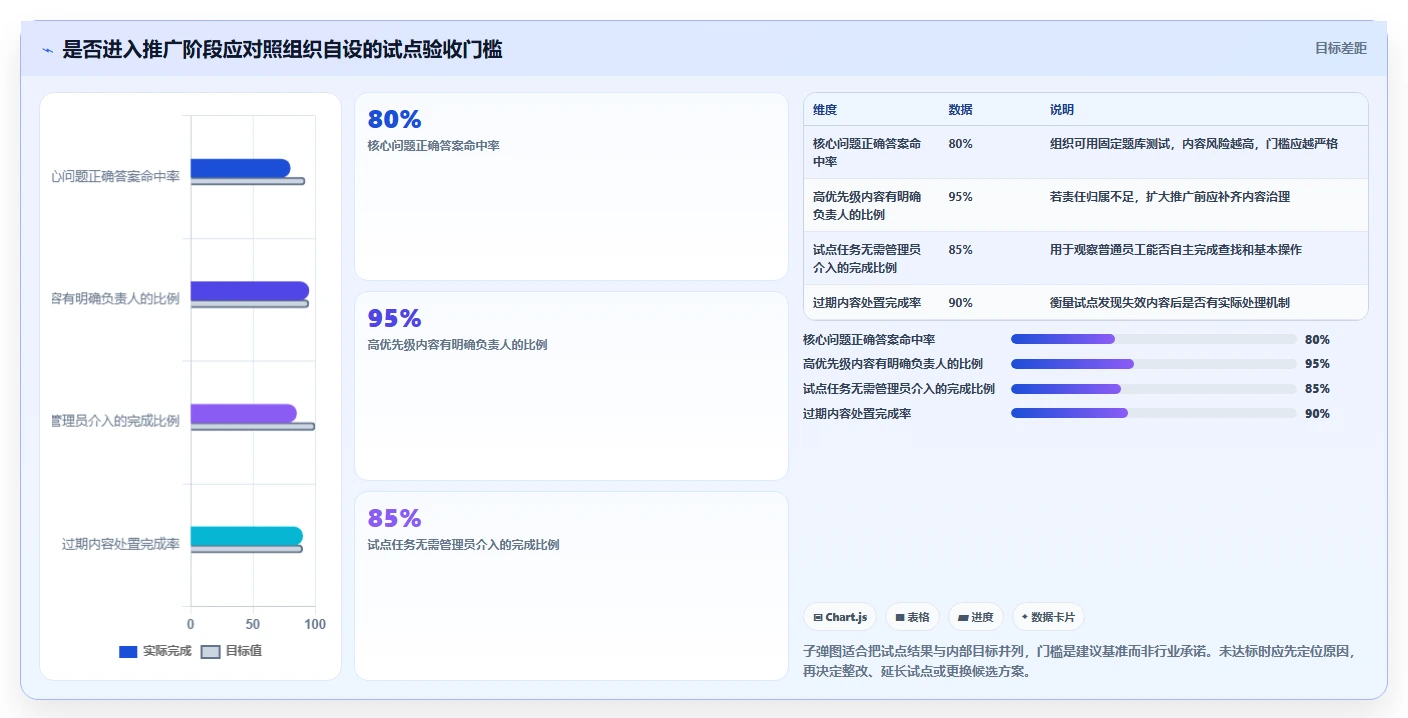Click the progress bar for 高优先级内容有明确负责人的比例
The image size is (1408, 718).
point(1154,364)
